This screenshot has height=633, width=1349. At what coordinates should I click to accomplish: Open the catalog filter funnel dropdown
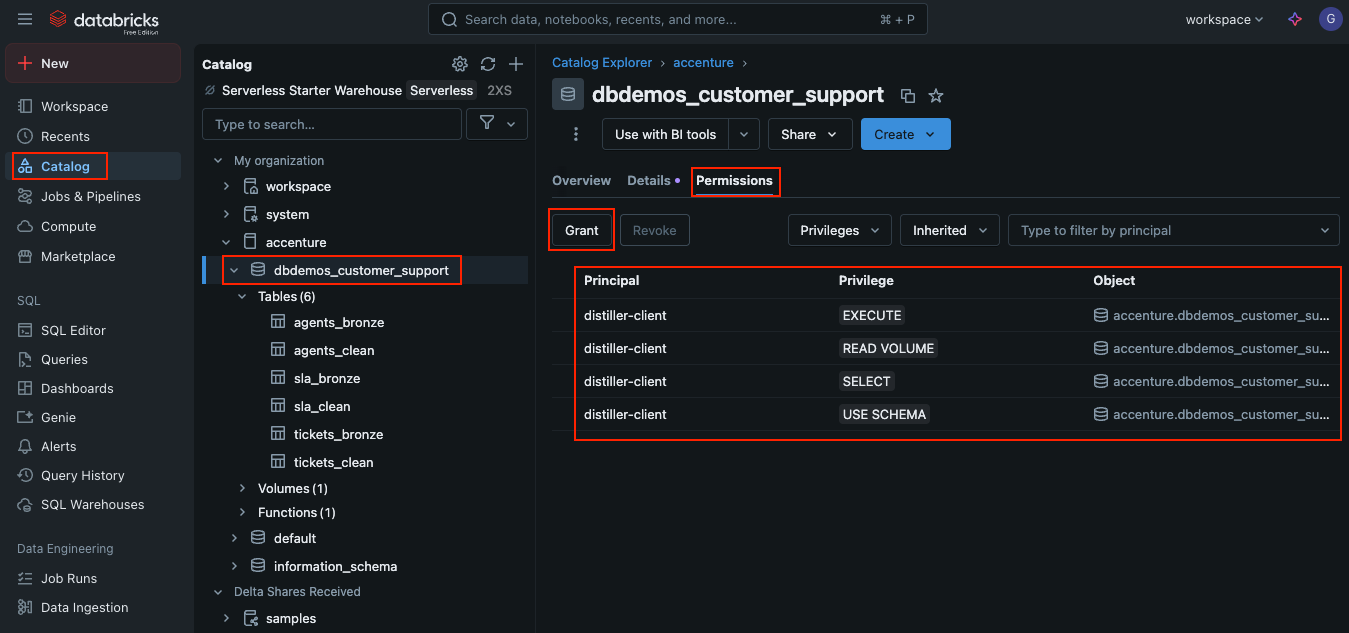click(497, 124)
